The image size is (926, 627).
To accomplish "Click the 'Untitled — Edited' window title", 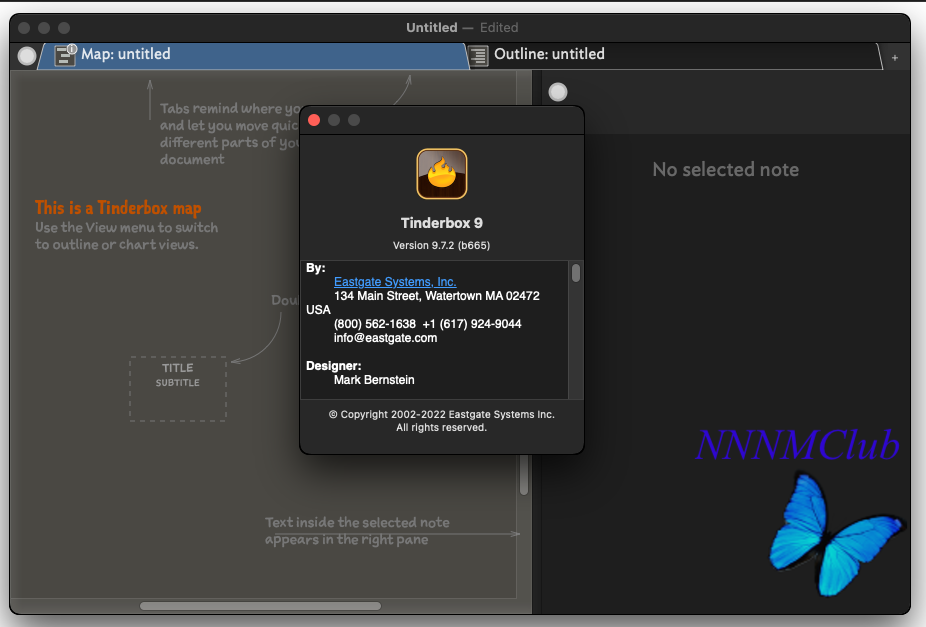I will [x=462, y=28].
